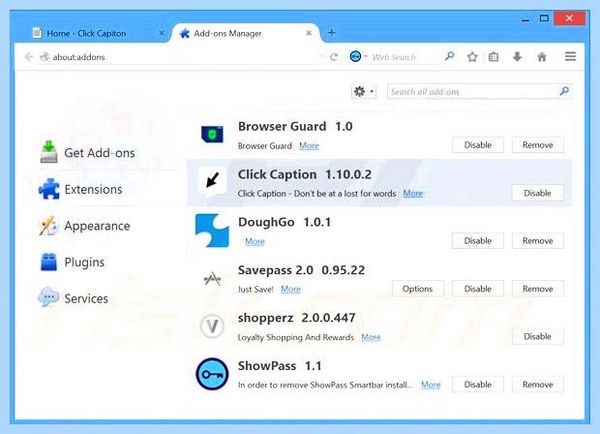Remove the Browser Guard extension
The height and width of the screenshot is (434, 600).
(538, 145)
